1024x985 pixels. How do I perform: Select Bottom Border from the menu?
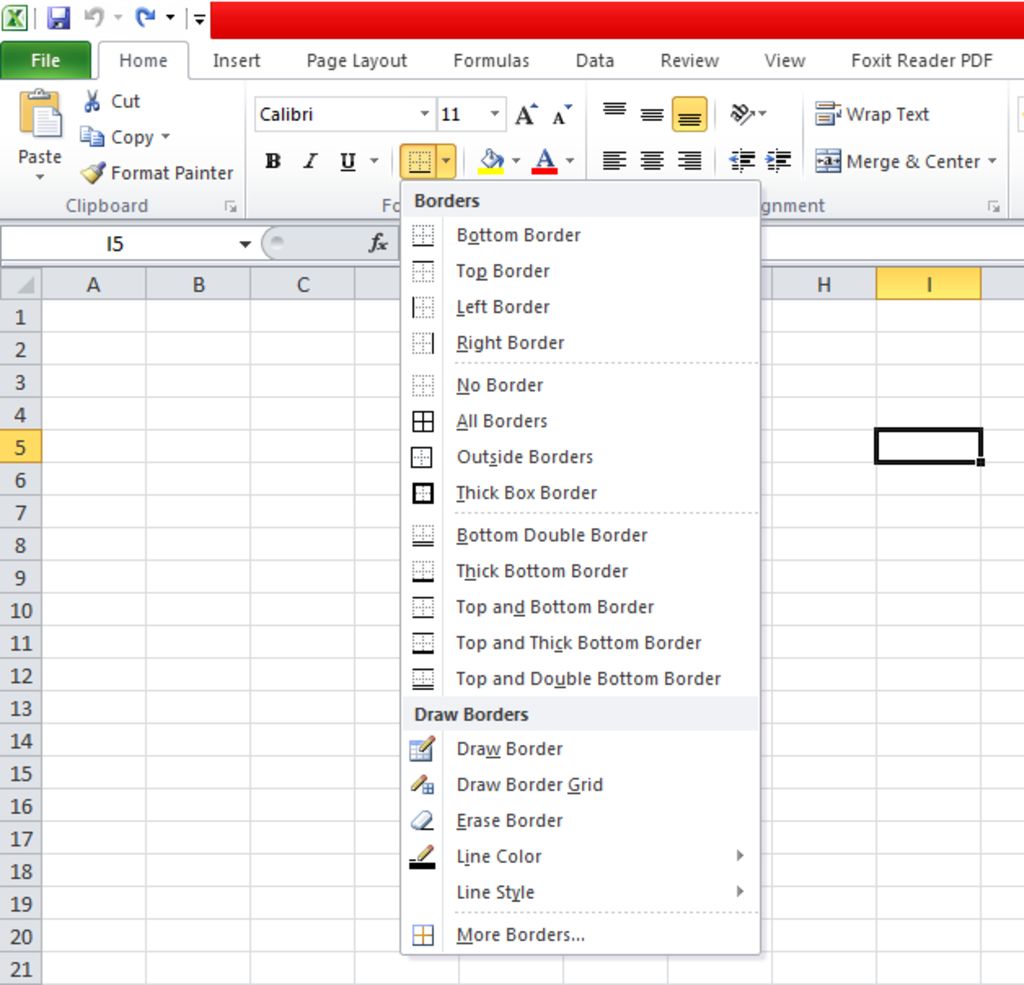coord(581,235)
